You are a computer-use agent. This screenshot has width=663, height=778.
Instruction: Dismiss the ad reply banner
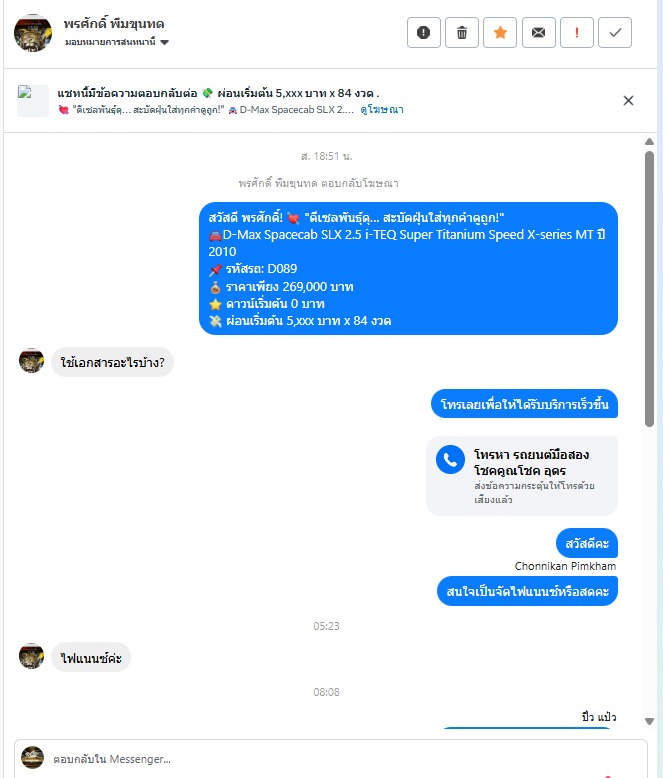[628, 101]
